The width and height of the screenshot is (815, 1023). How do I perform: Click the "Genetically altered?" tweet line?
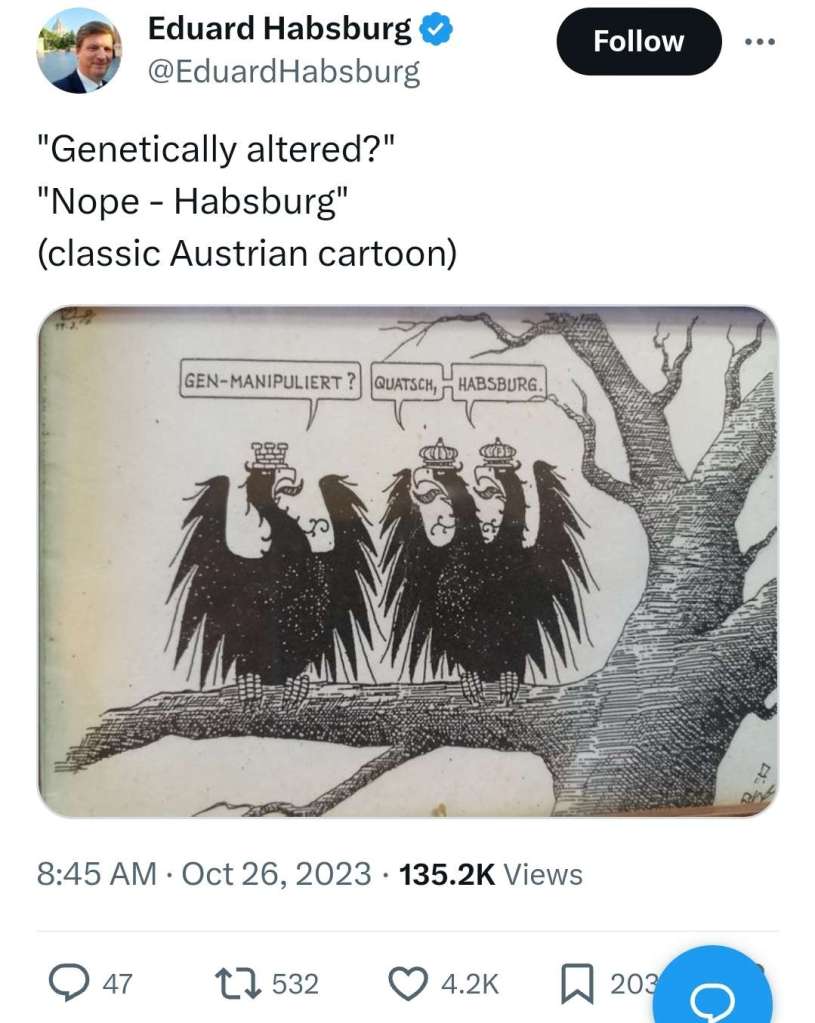point(217,149)
